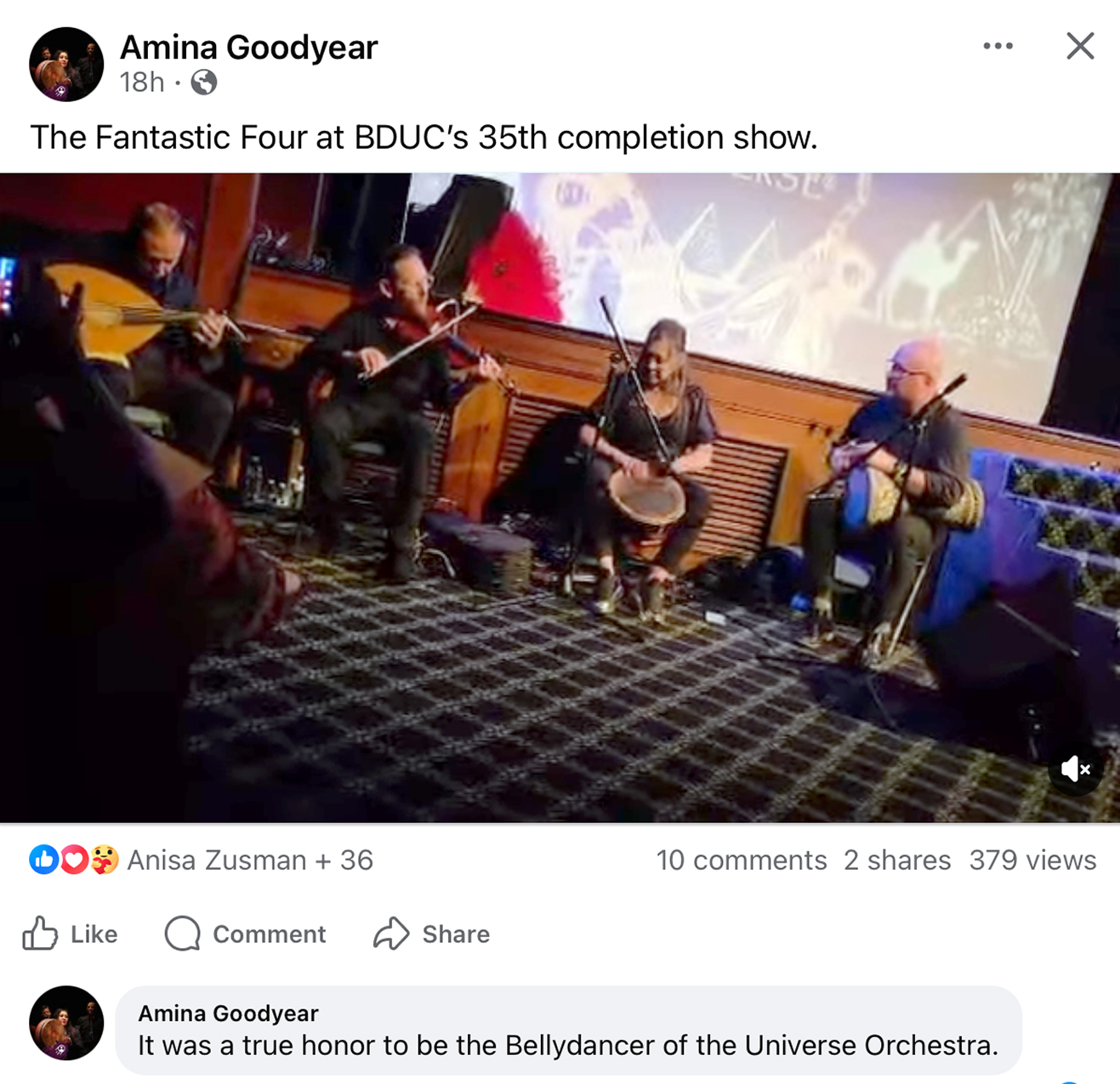This screenshot has height=1084, width=1120.
Task: View the care emoji reaction icon
Action: point(104,860)
